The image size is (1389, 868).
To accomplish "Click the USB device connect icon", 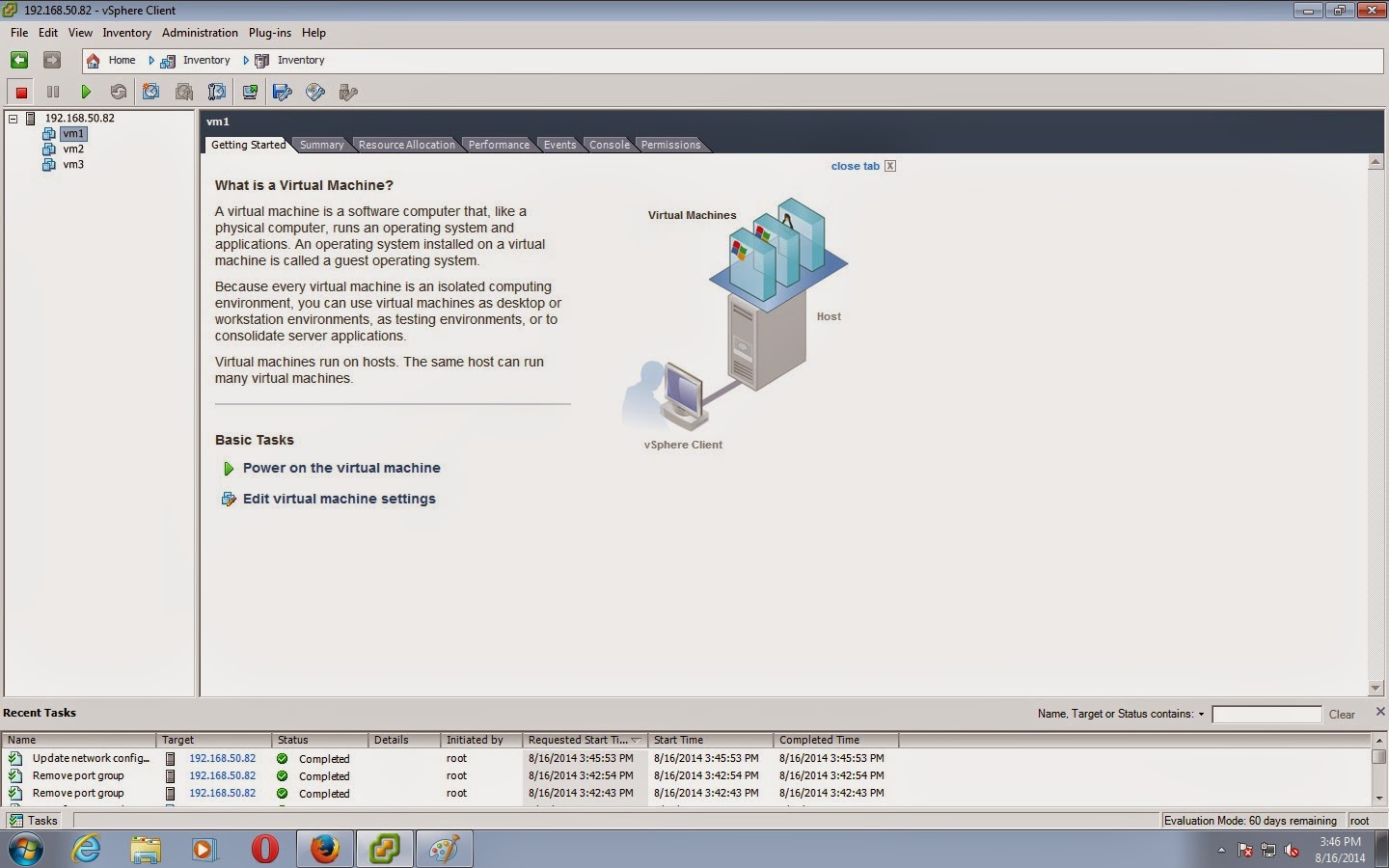I will (348, 93).
